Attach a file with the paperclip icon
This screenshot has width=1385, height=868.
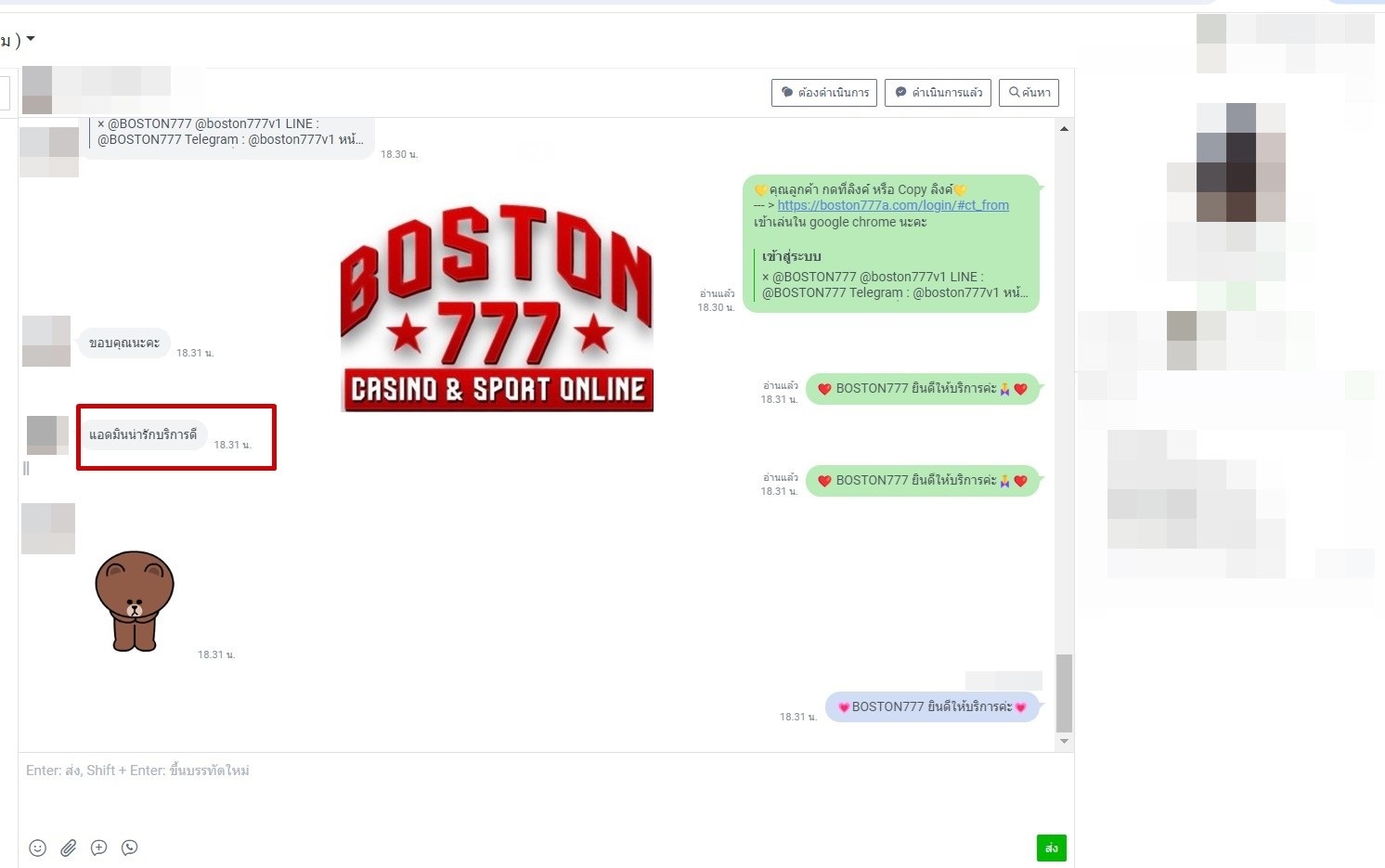69,848
